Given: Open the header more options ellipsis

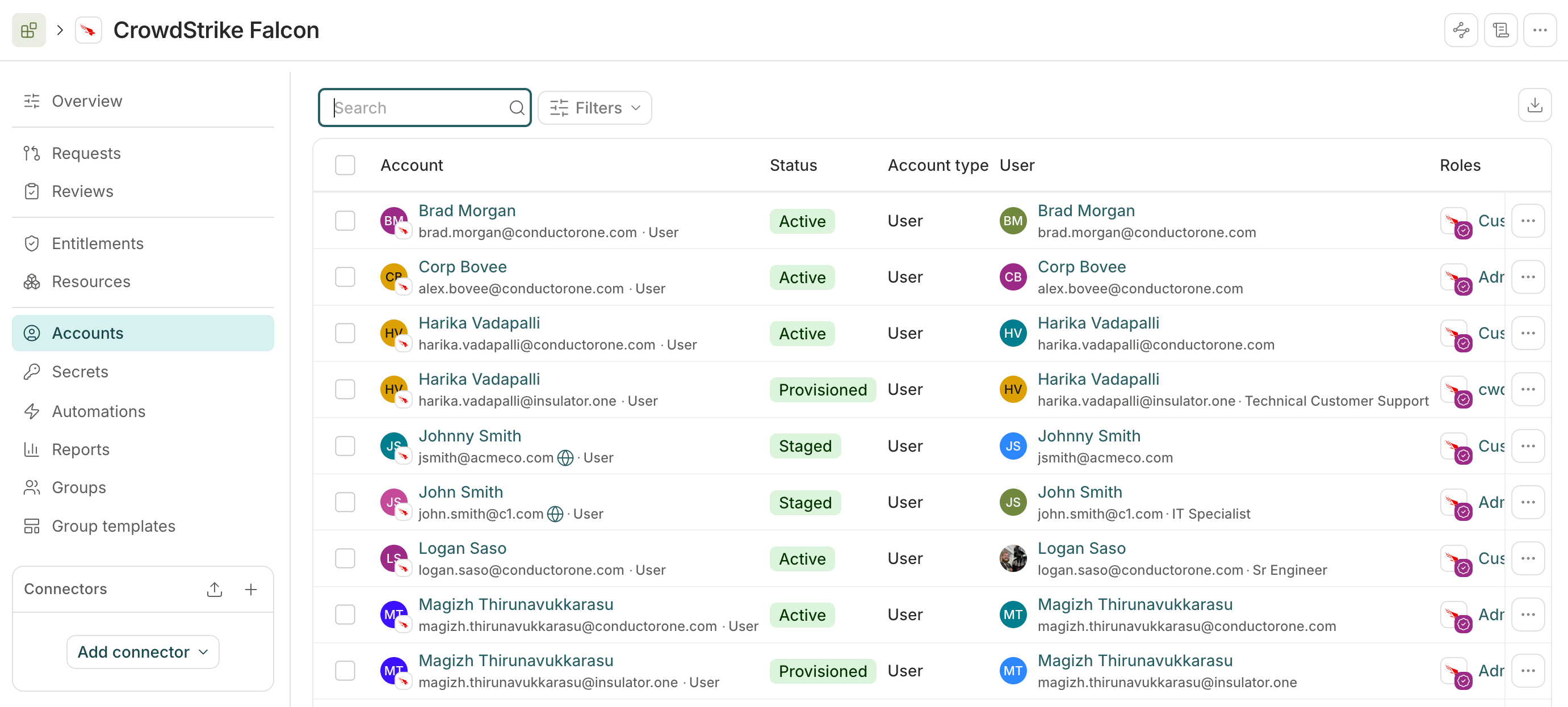Looking at the screenshot, I should click(1540, 30).
